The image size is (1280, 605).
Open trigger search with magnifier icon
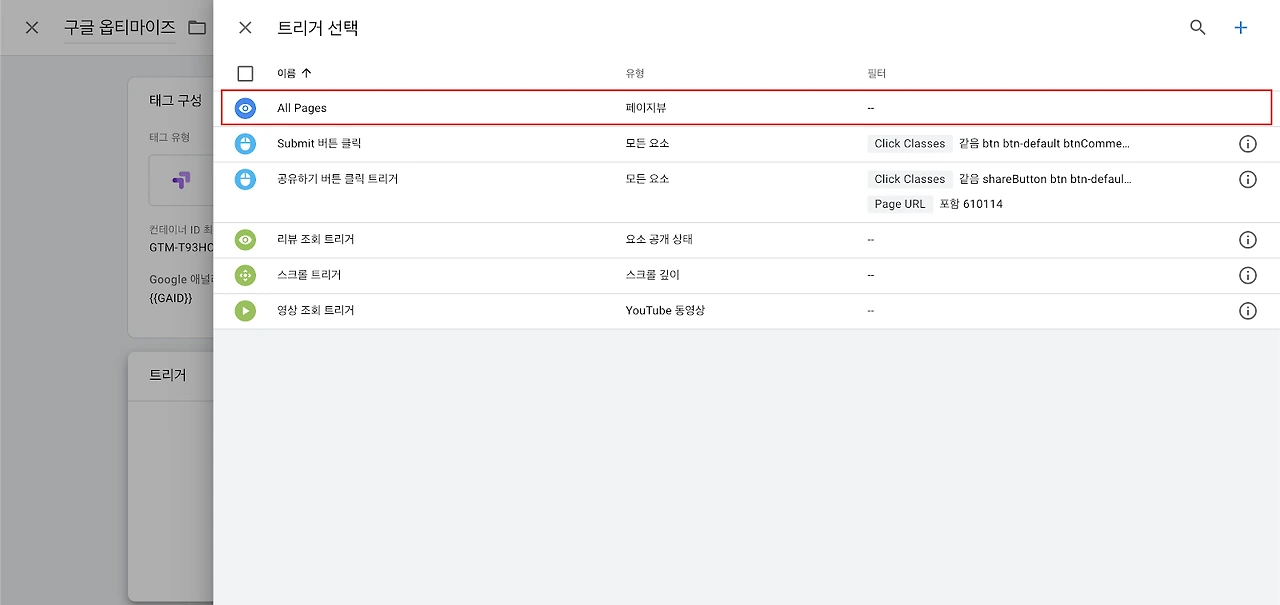[1198, 28]
